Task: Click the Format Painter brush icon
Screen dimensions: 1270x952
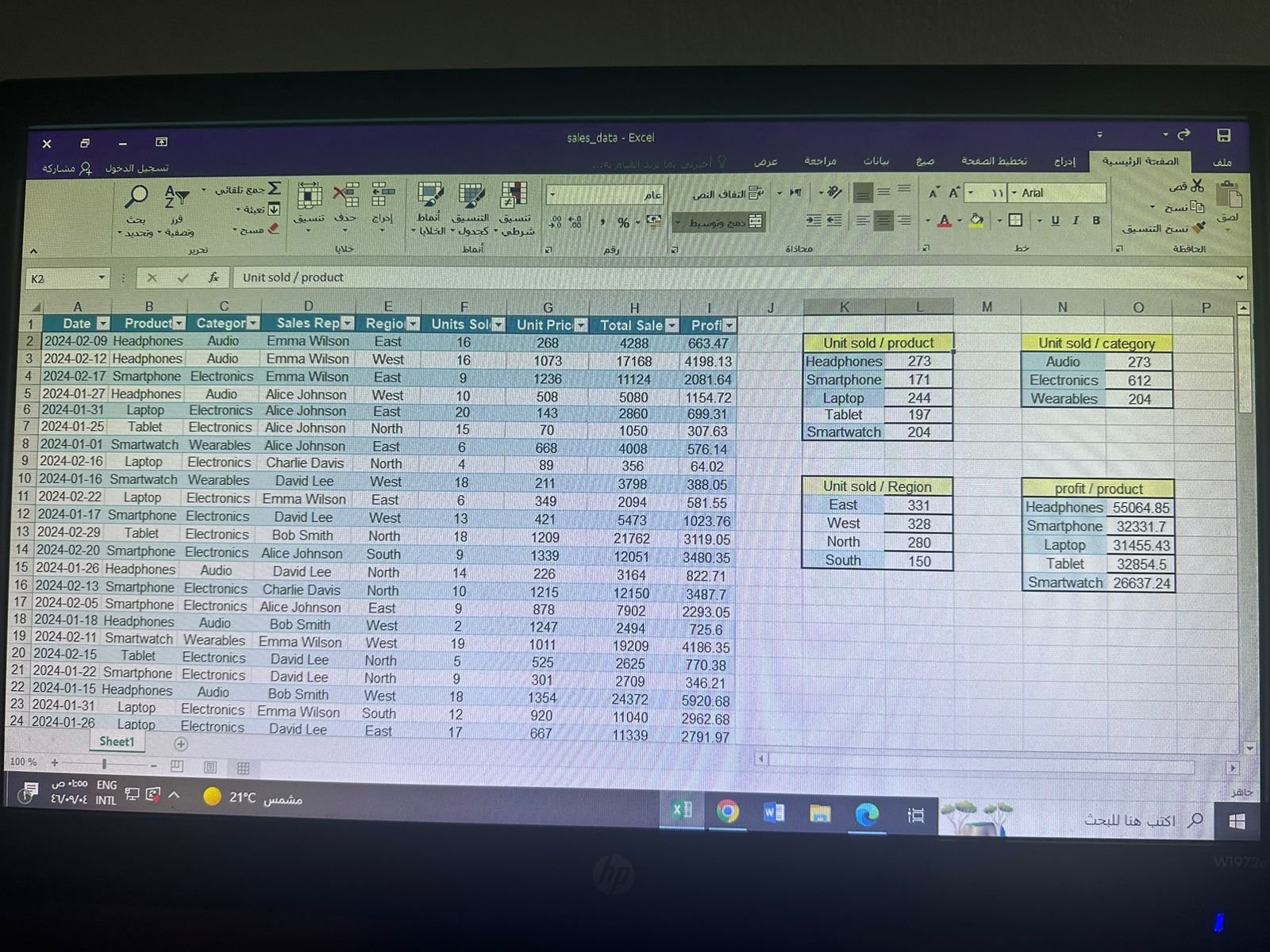Action: click(x=1199, y=228)
